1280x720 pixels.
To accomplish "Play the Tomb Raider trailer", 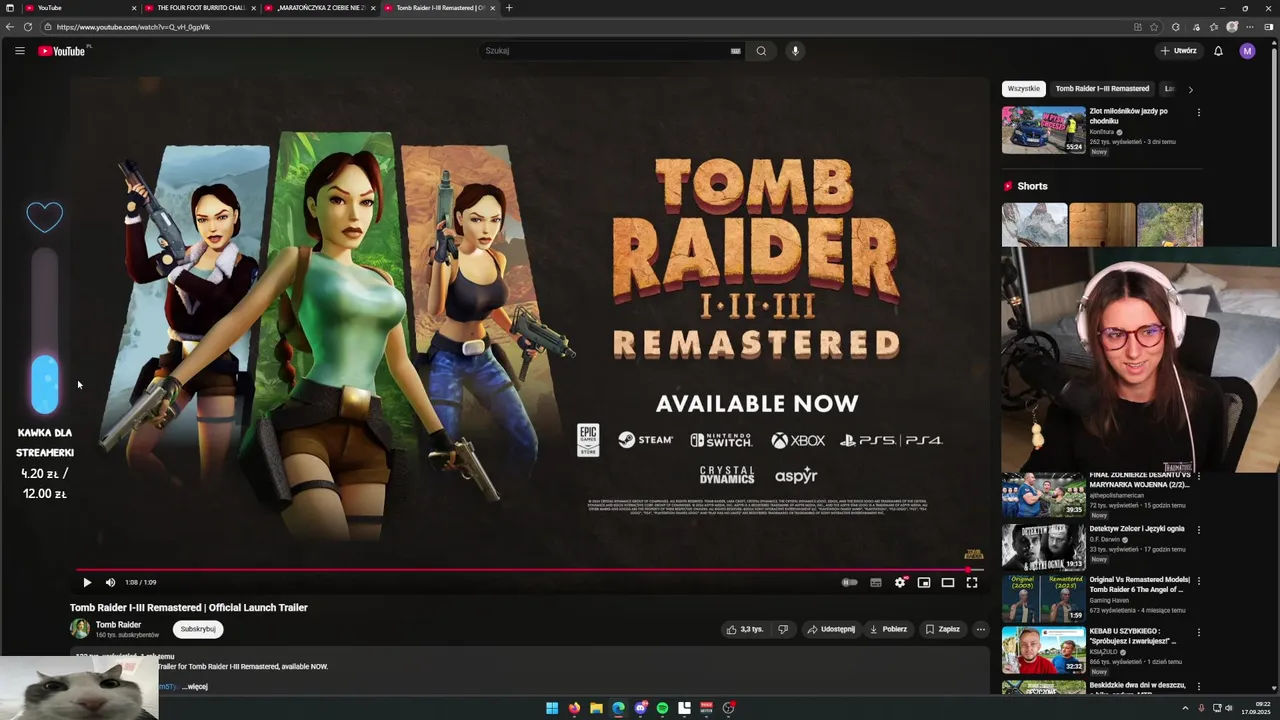I will tap(87, 582).
